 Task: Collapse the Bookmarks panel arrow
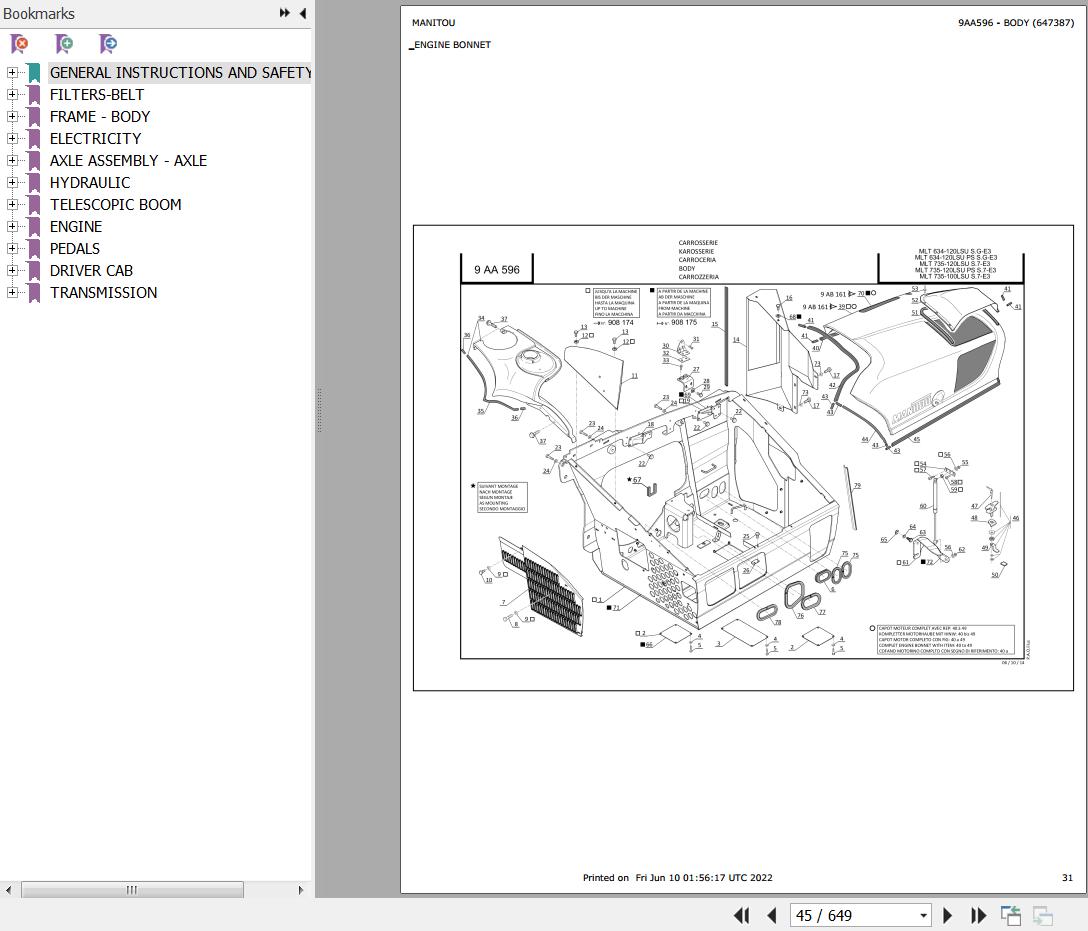click(x=303, y=13)
